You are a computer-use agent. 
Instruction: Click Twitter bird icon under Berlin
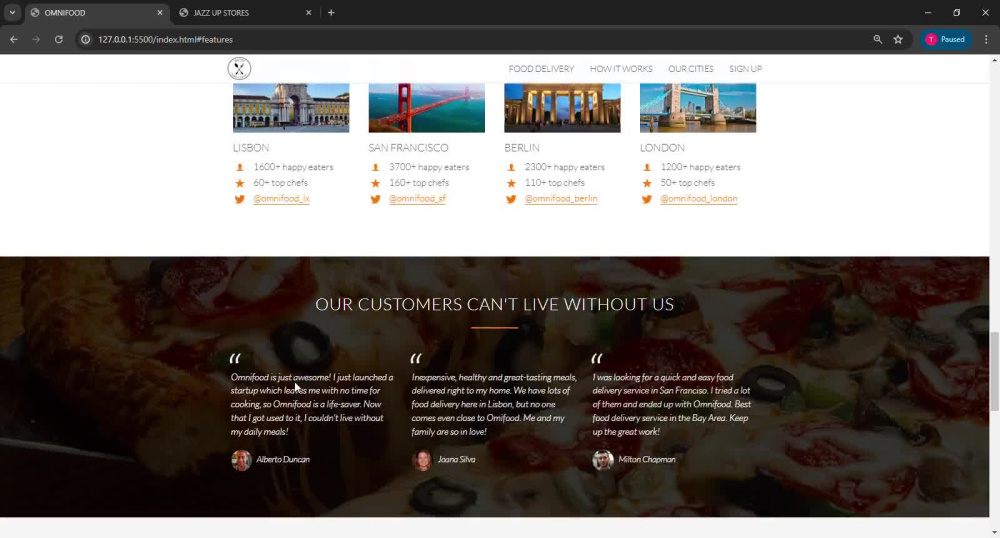[511, 199]
